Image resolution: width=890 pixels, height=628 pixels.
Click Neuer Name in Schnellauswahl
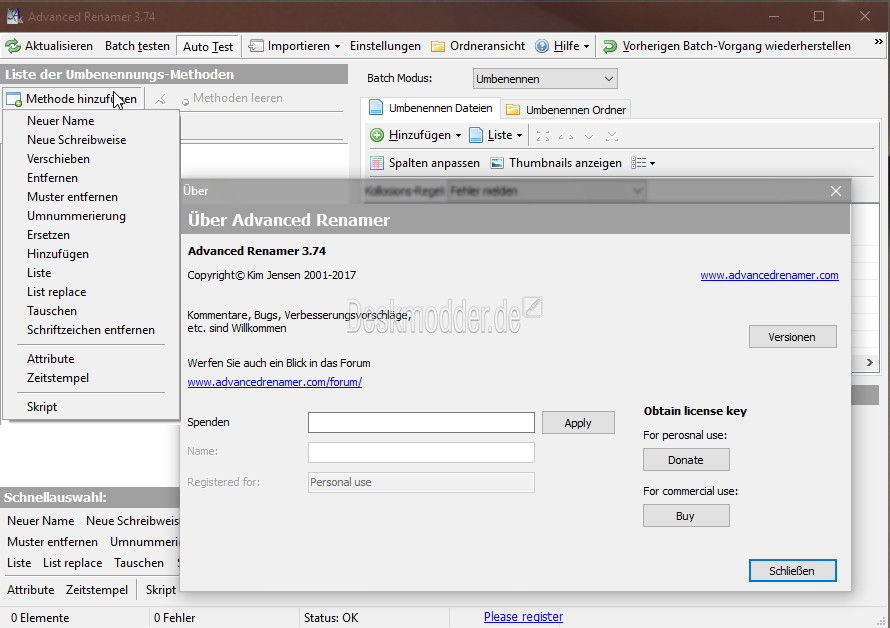click(x=40, y=521)
